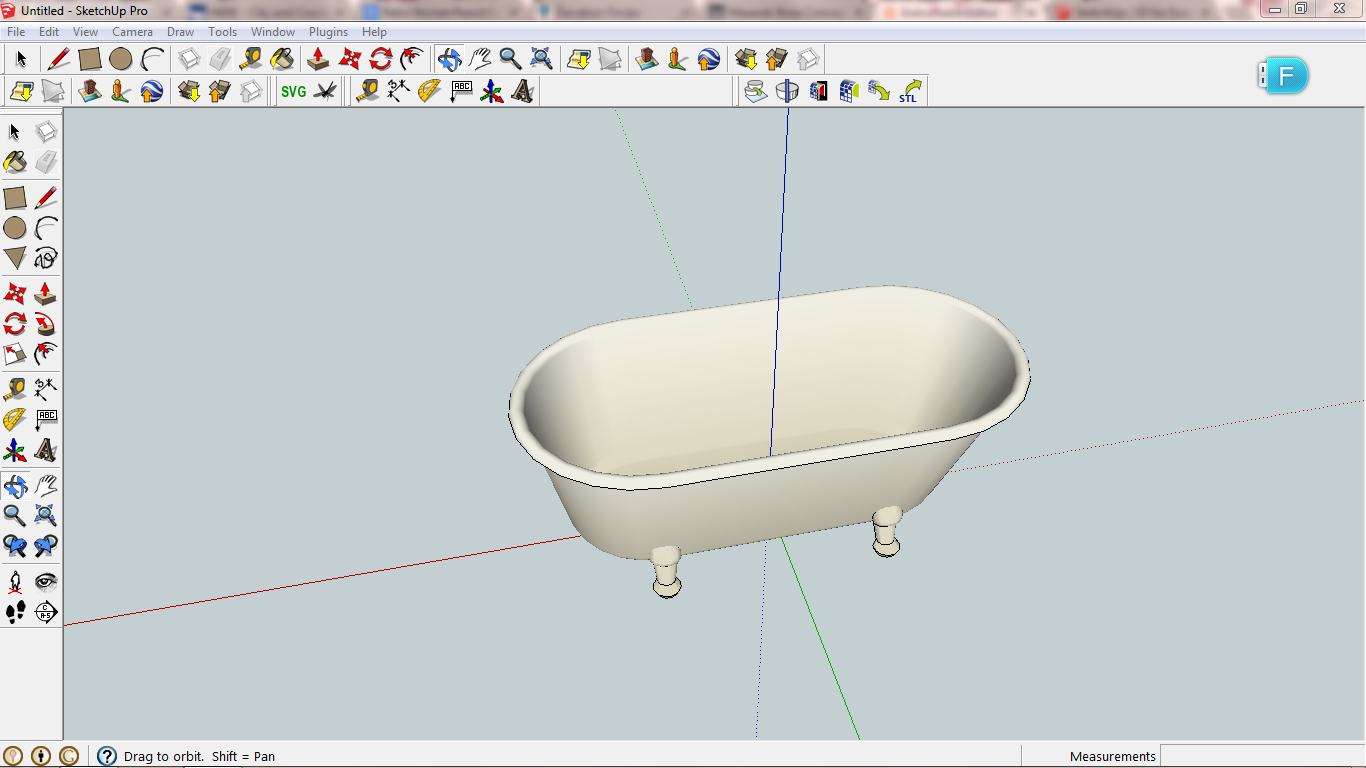Viewport: 1366px width, 768px height.
Task: Select the ABC Text label tool in second toolbar row
Action: [x=460, y=92]
